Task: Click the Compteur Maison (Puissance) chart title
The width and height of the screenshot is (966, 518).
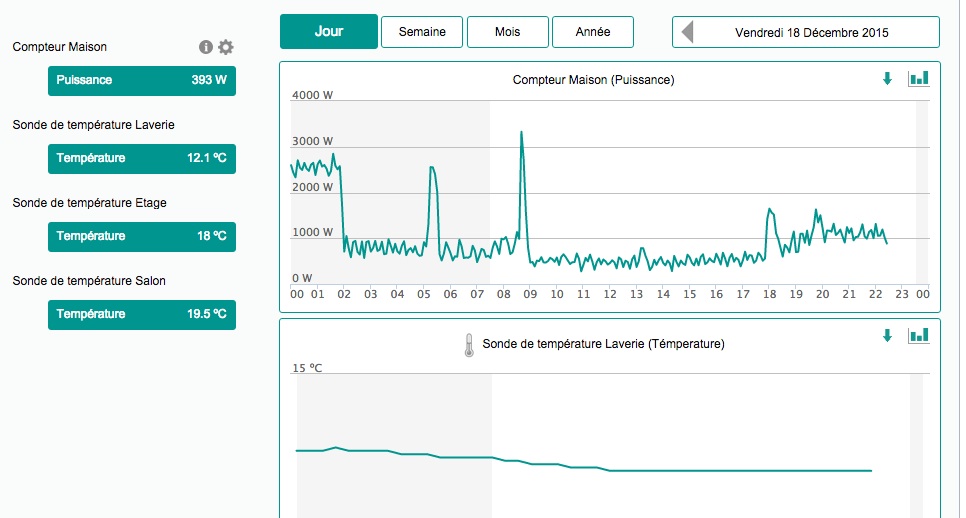Action: coord(593,79)
